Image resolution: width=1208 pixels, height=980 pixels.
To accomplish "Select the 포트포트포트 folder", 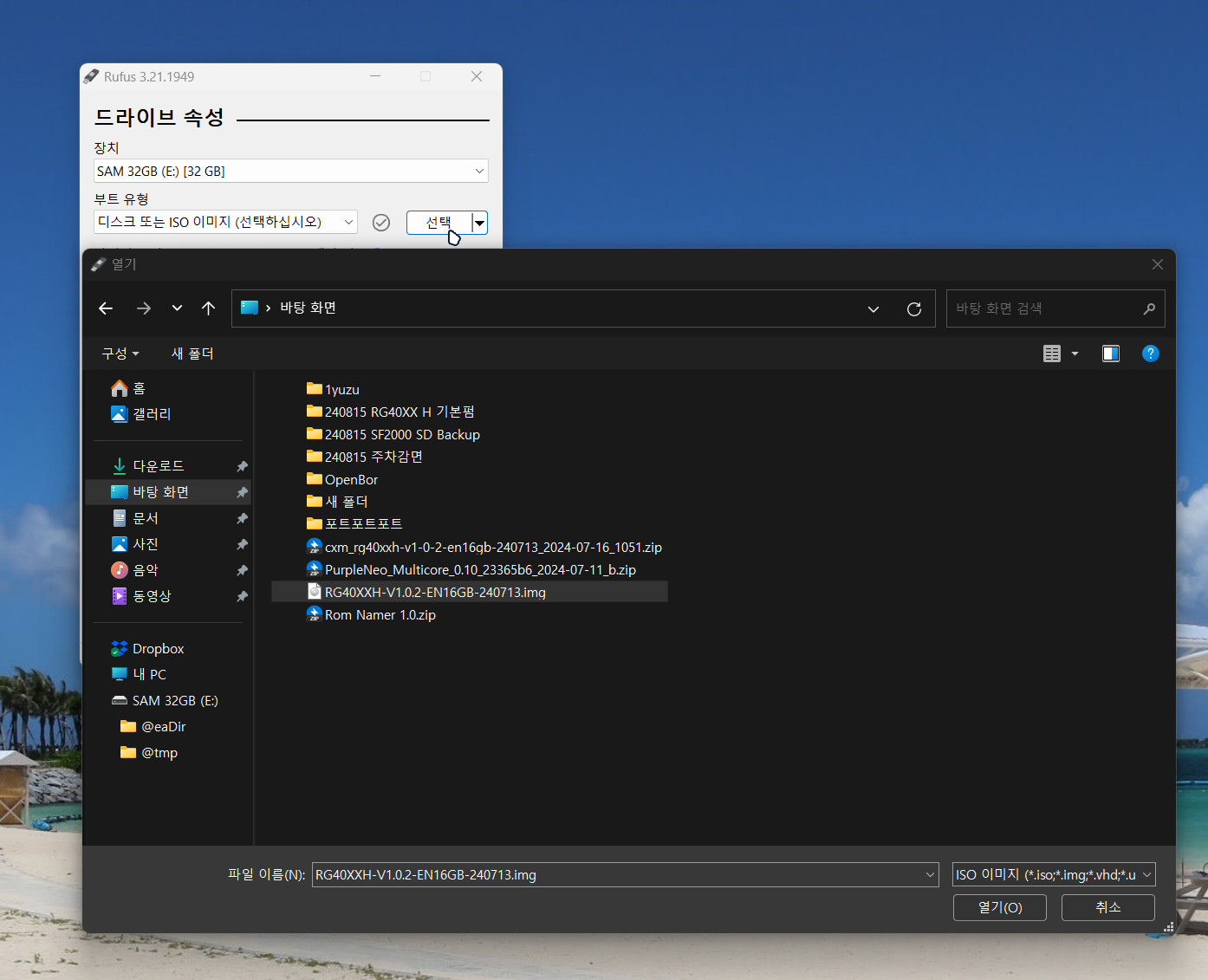I will (x=354, y=524).
